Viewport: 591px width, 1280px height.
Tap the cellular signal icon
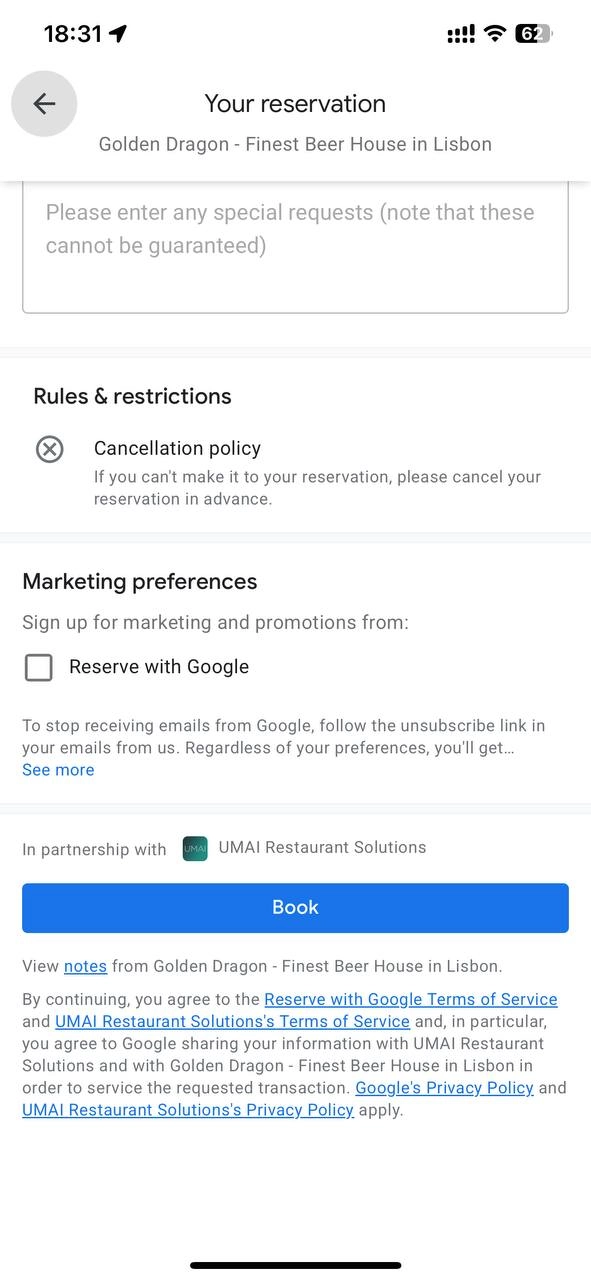(x=461, y=34)
